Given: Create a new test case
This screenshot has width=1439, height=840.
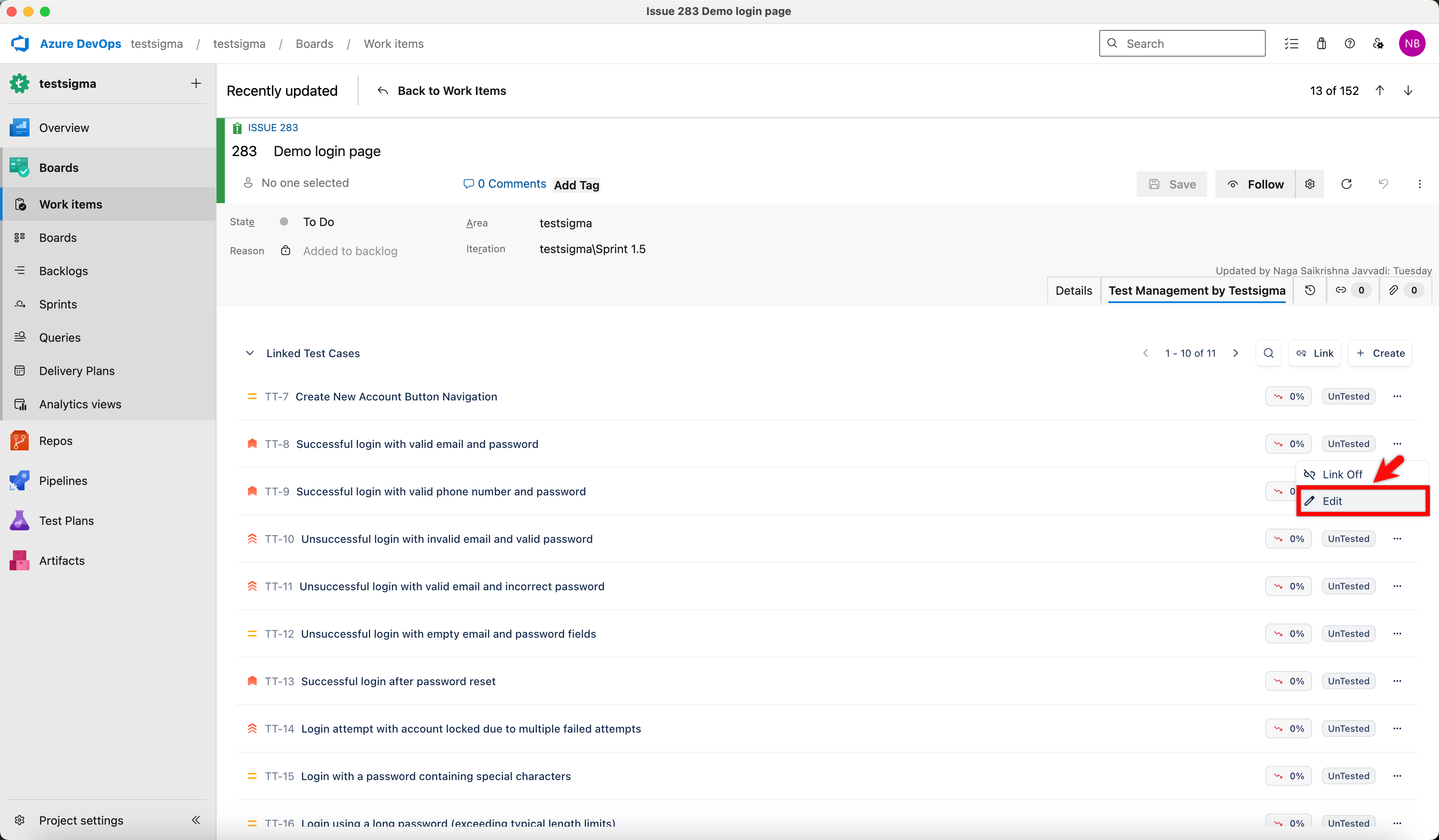Looking at the screenshot, I should (1380, 353).
